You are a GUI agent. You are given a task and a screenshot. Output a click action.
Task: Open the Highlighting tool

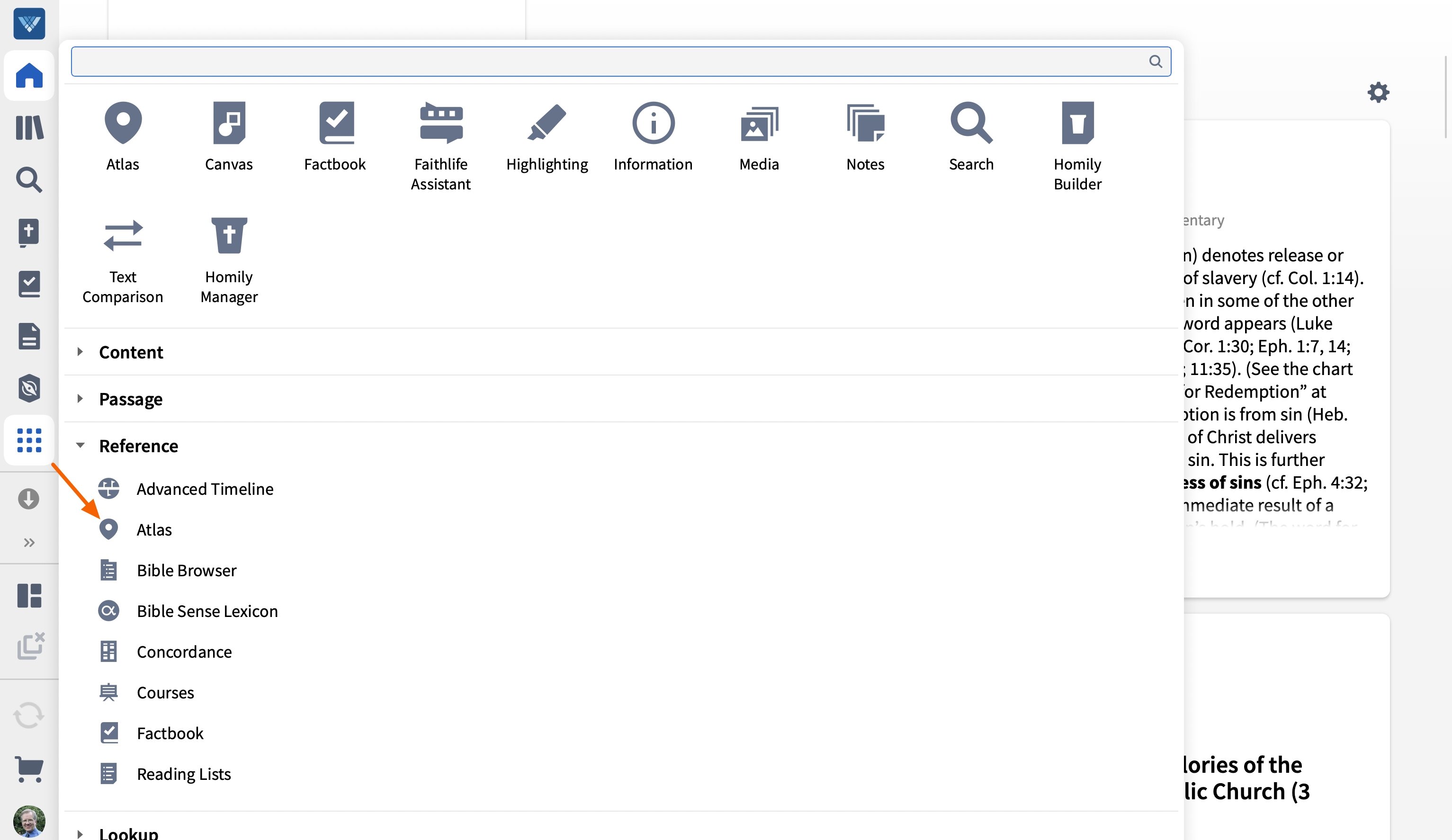546,135
